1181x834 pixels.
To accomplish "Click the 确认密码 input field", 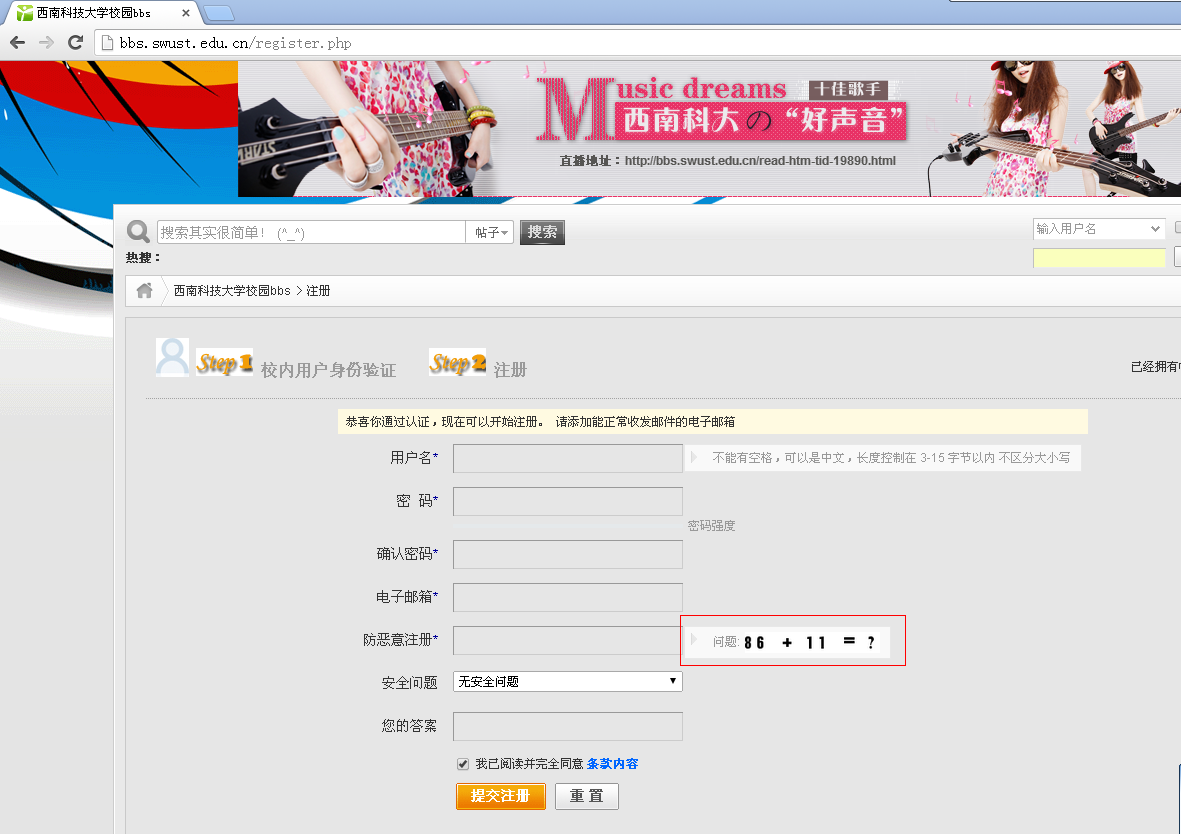I will pyautogui.click(x=568, y=554).
